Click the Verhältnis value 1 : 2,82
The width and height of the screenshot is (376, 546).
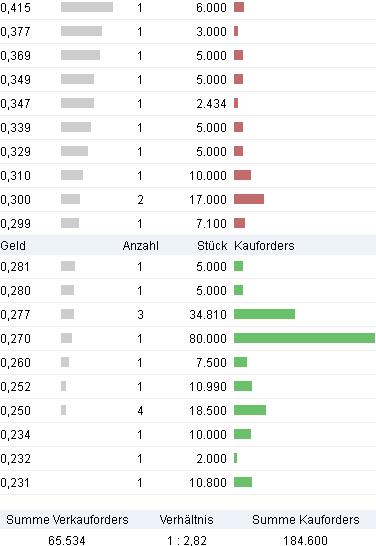187,540
